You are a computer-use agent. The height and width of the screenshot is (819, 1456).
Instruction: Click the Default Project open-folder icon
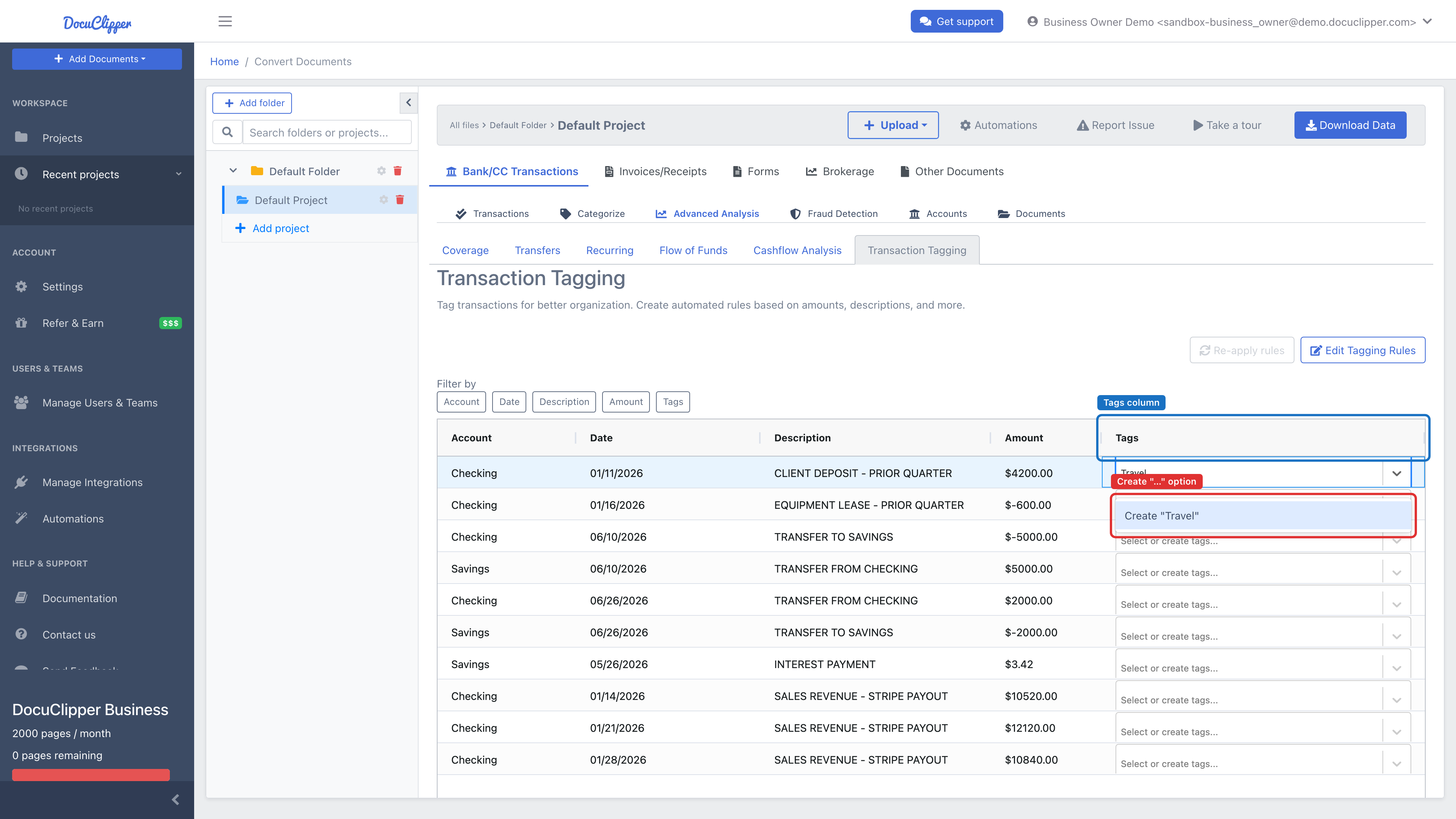pos(243,199)
